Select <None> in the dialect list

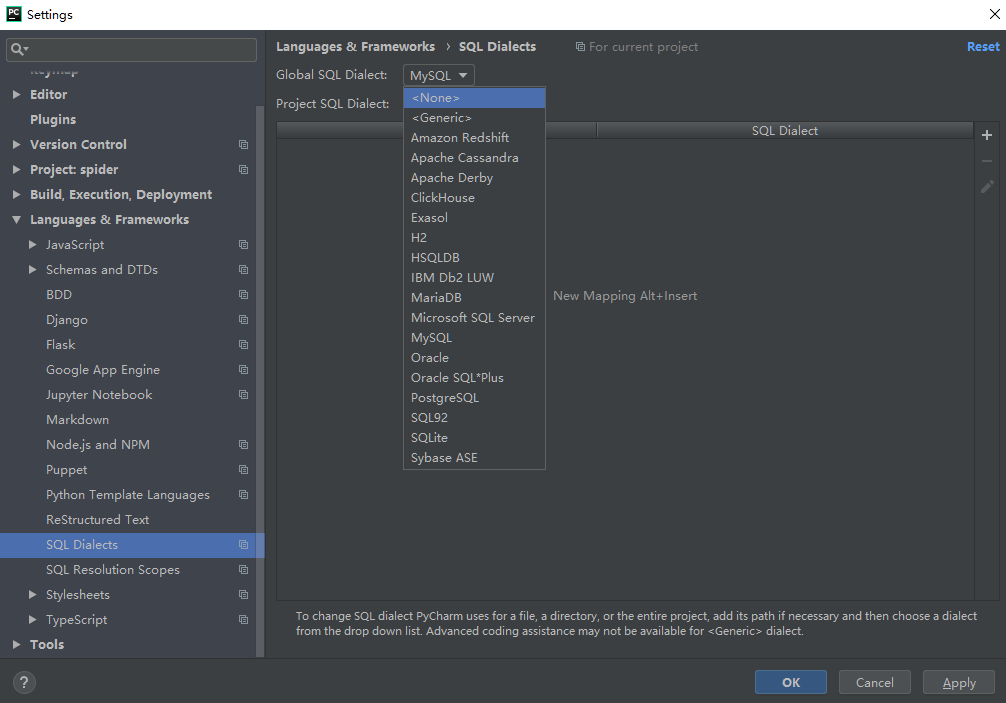pyautogui.click(x=474, y=97)
